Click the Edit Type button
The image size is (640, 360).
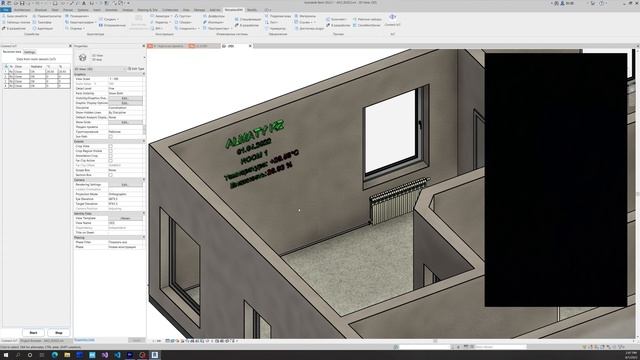coord(136,69)
